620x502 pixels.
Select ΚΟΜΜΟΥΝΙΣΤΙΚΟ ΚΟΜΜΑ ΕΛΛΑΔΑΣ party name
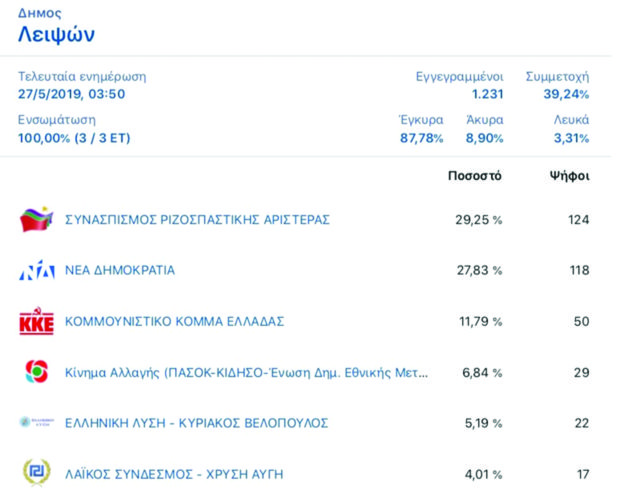click(175, 321)
